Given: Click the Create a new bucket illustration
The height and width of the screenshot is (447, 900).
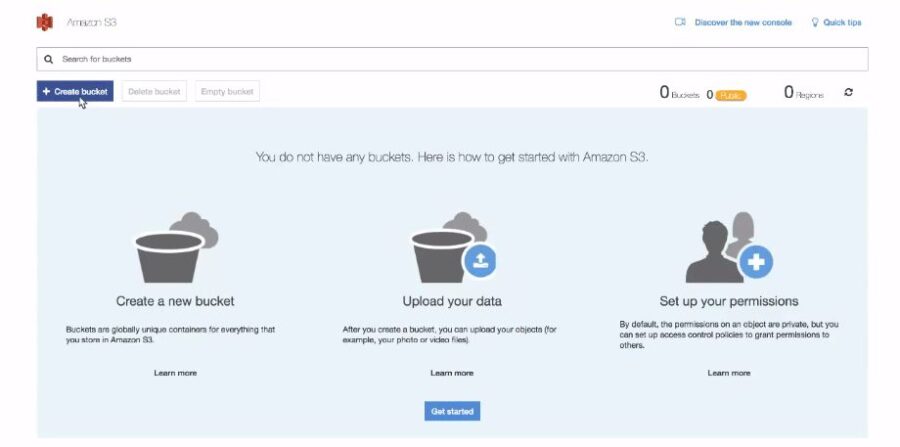Looking at the screenshot, I should coord(176,247).
